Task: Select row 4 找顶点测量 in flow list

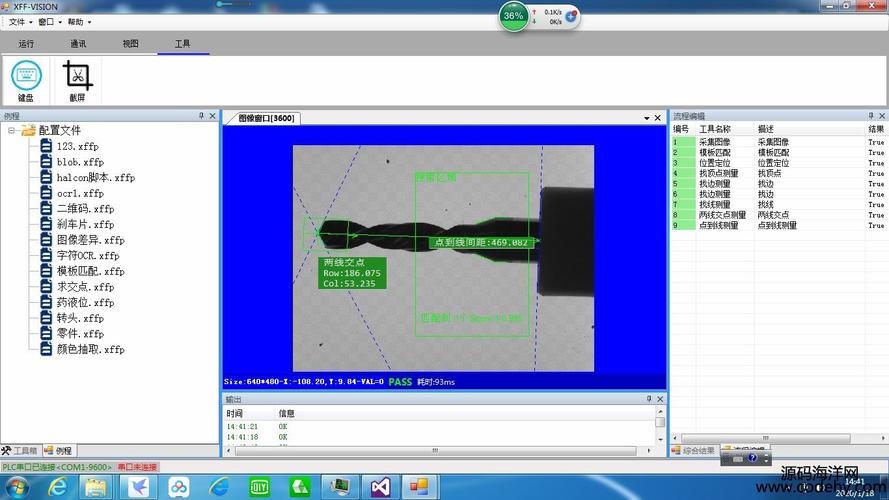Action: [778, 173]
